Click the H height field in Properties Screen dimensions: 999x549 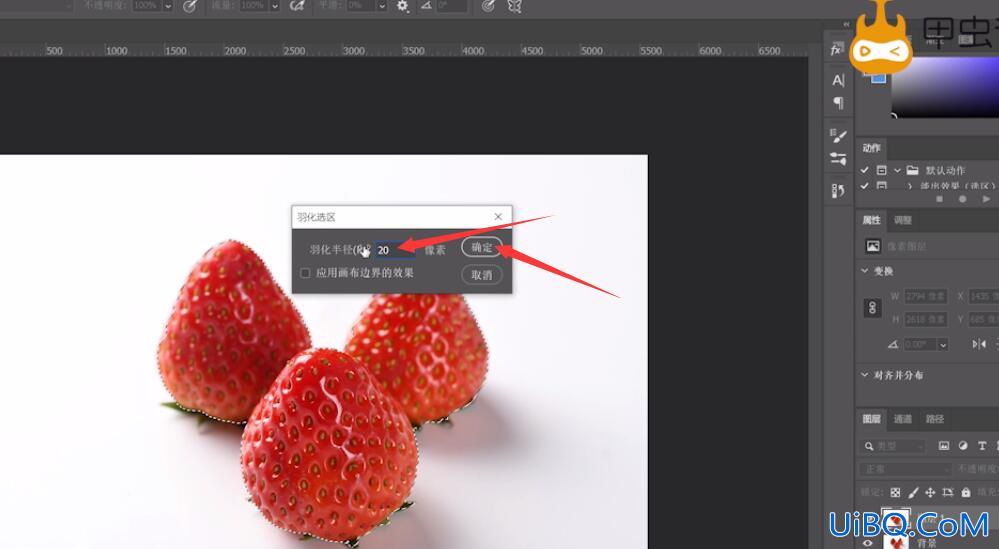[x=926, y=319]
